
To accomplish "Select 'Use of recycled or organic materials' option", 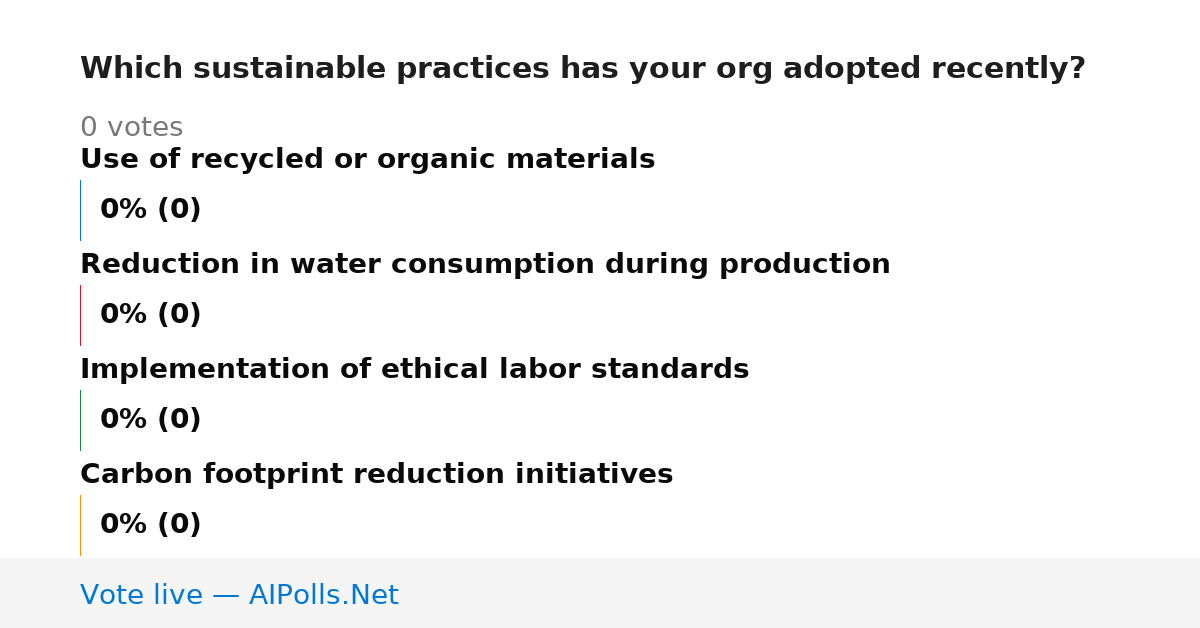I will pos(367,160).
